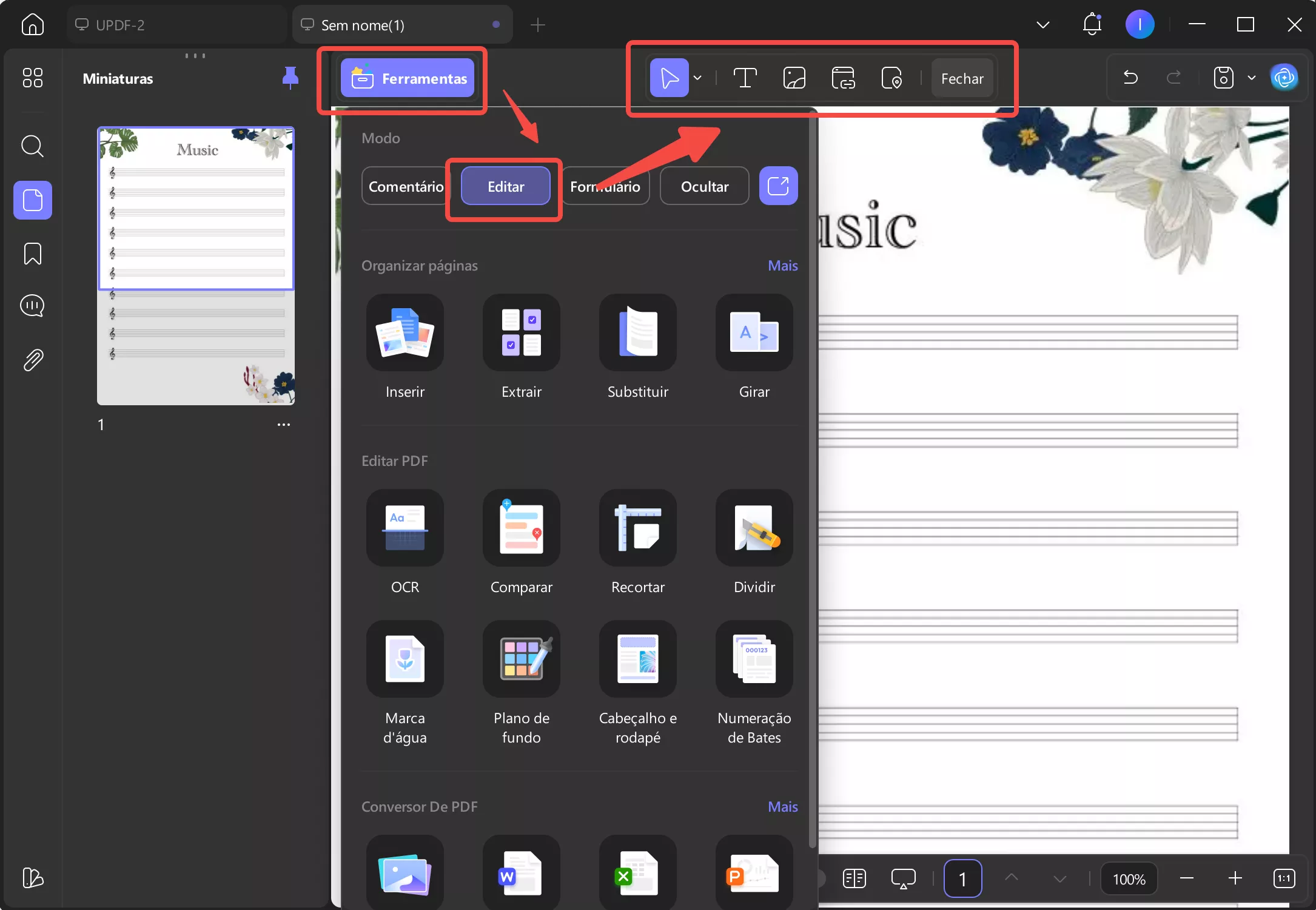Expand the save options dropdown arrow
The width and height of the screenshot is (1316, 910).
[1251, 78]
